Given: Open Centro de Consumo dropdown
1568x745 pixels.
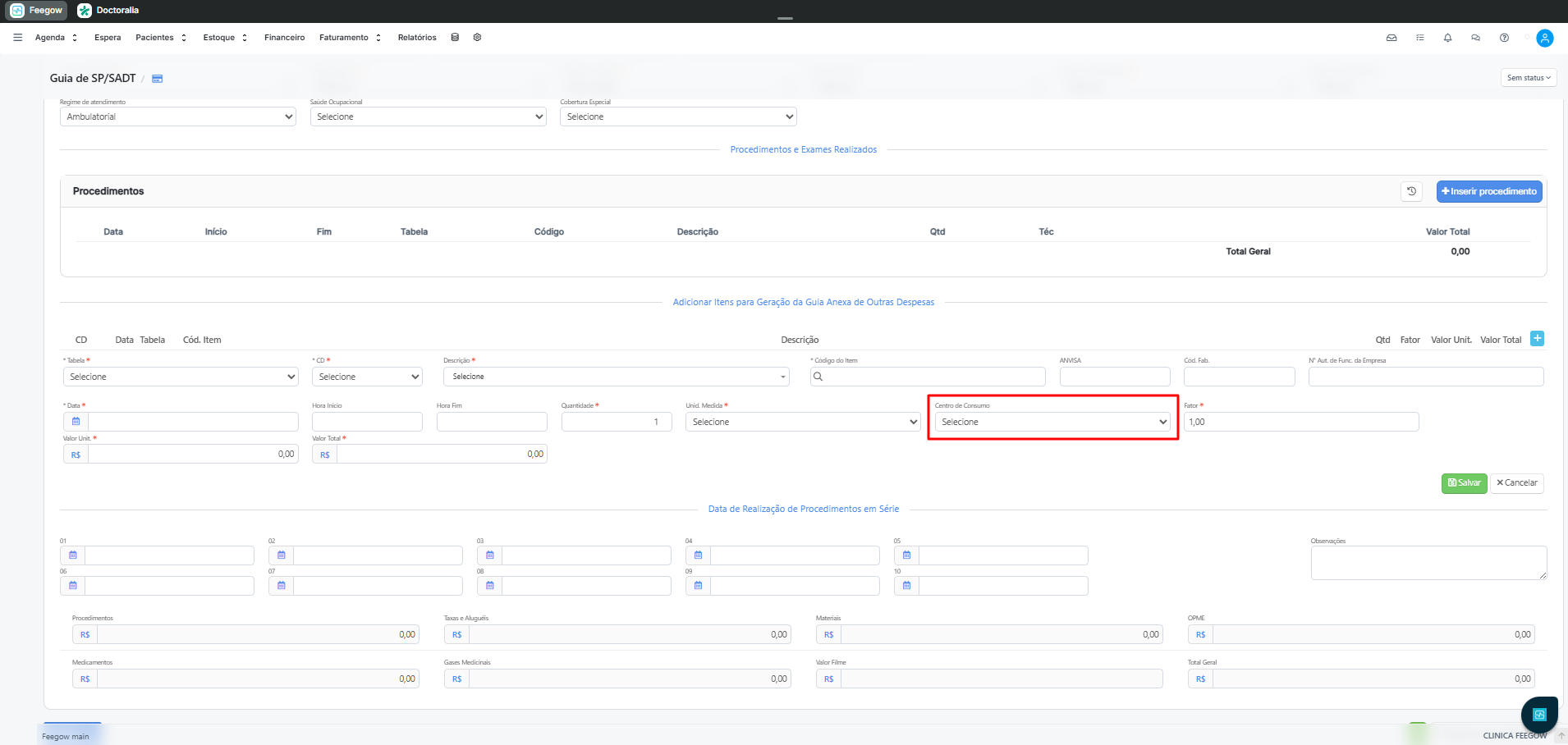Looking at the screenshot, I should click(1052, 422).
